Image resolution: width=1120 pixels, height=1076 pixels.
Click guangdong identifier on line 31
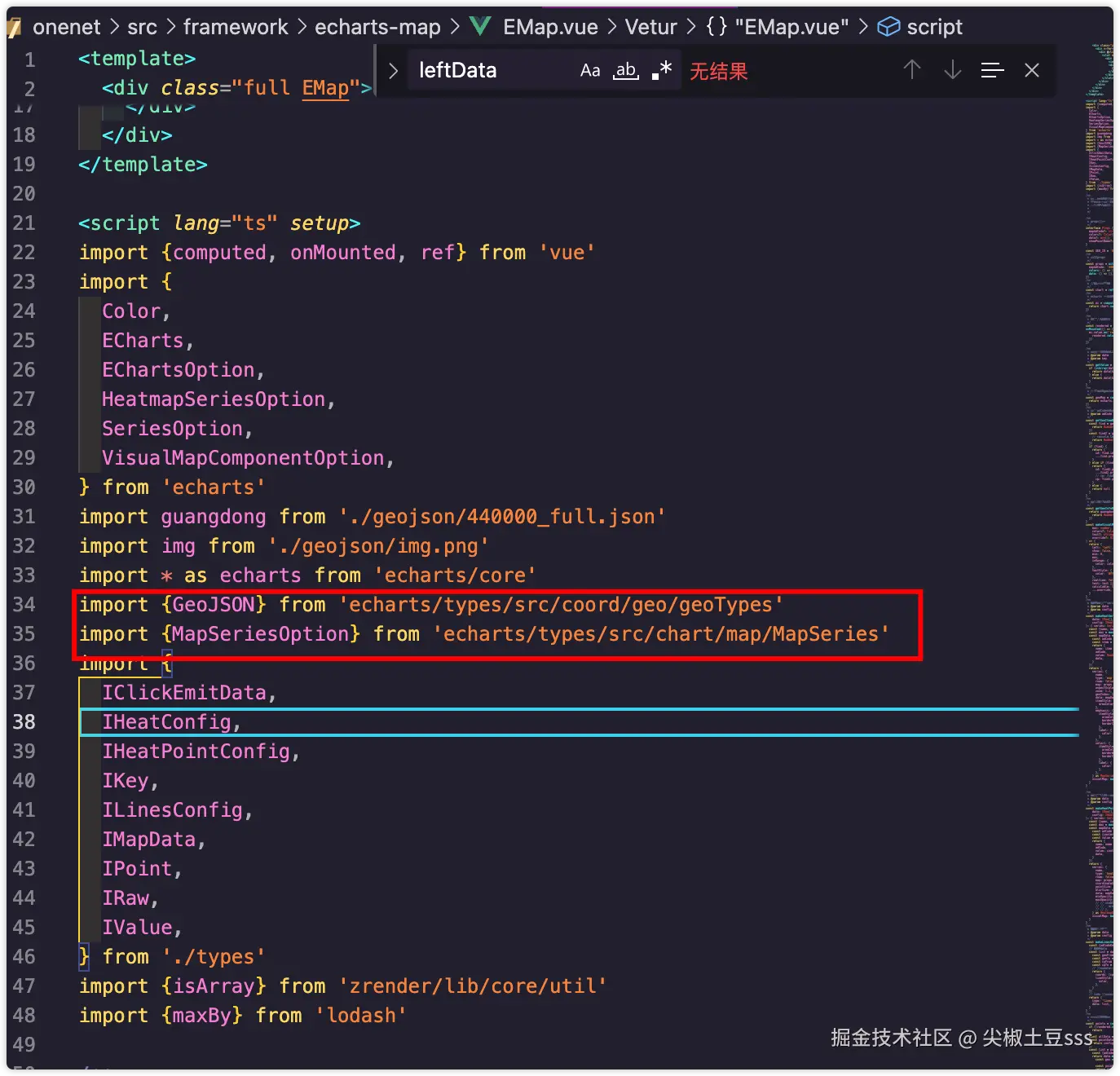point(213,516)
